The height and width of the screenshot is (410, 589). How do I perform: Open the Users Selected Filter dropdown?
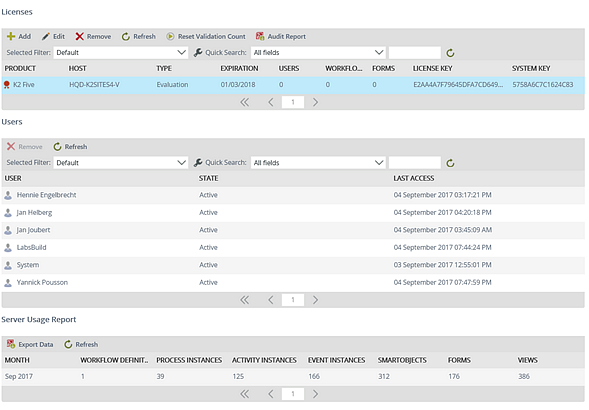[x=121, y=163]
